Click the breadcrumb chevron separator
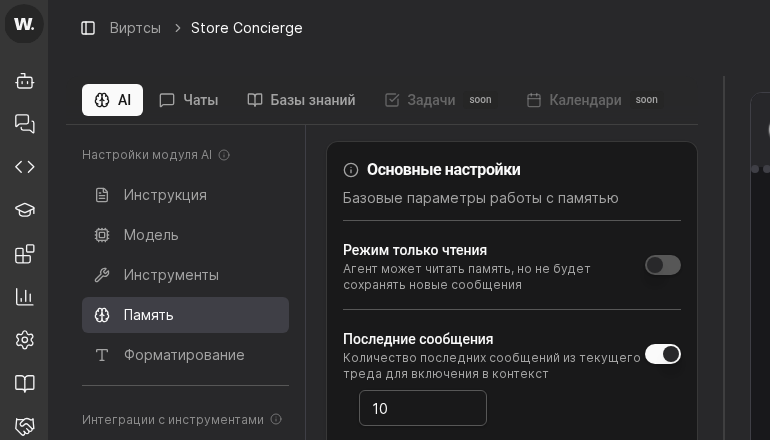 178,28
